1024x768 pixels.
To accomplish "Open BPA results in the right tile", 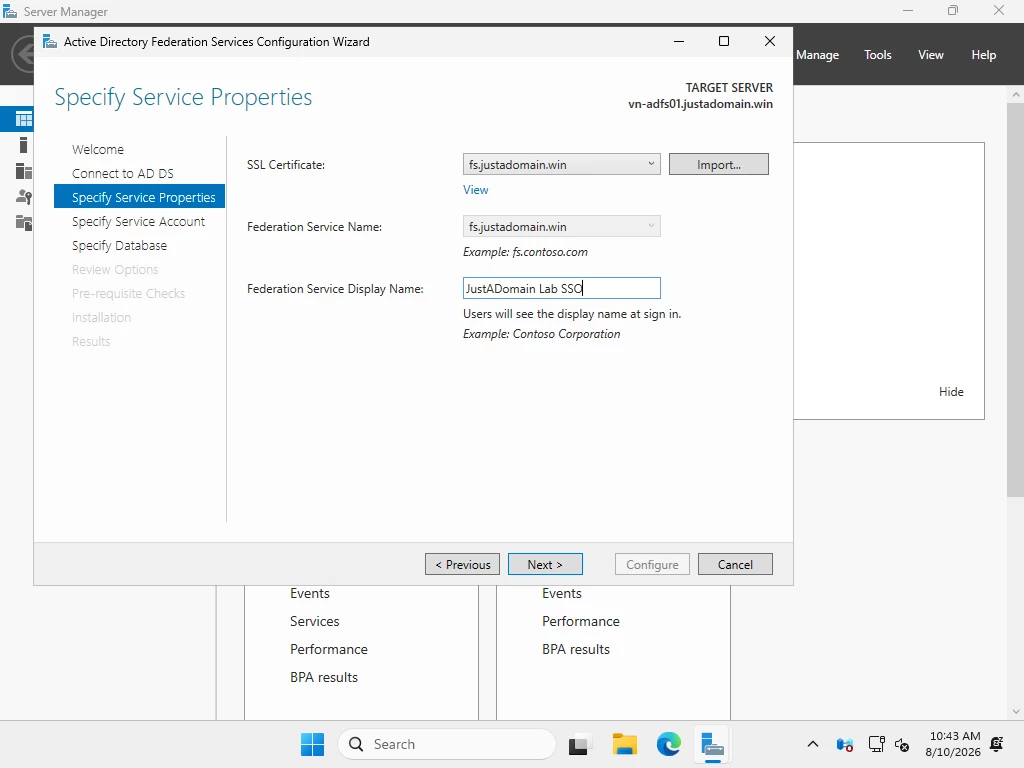I will (575, 650).
